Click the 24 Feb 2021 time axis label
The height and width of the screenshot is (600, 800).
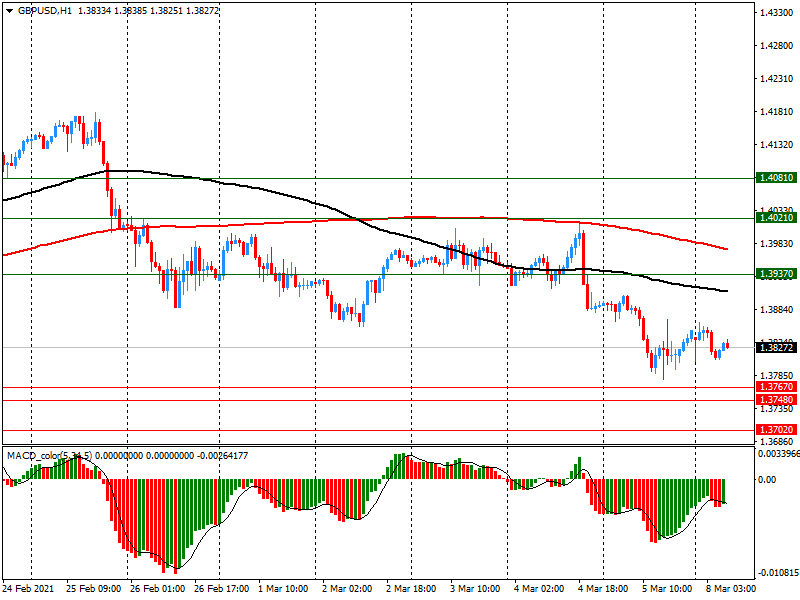[30, 589]
